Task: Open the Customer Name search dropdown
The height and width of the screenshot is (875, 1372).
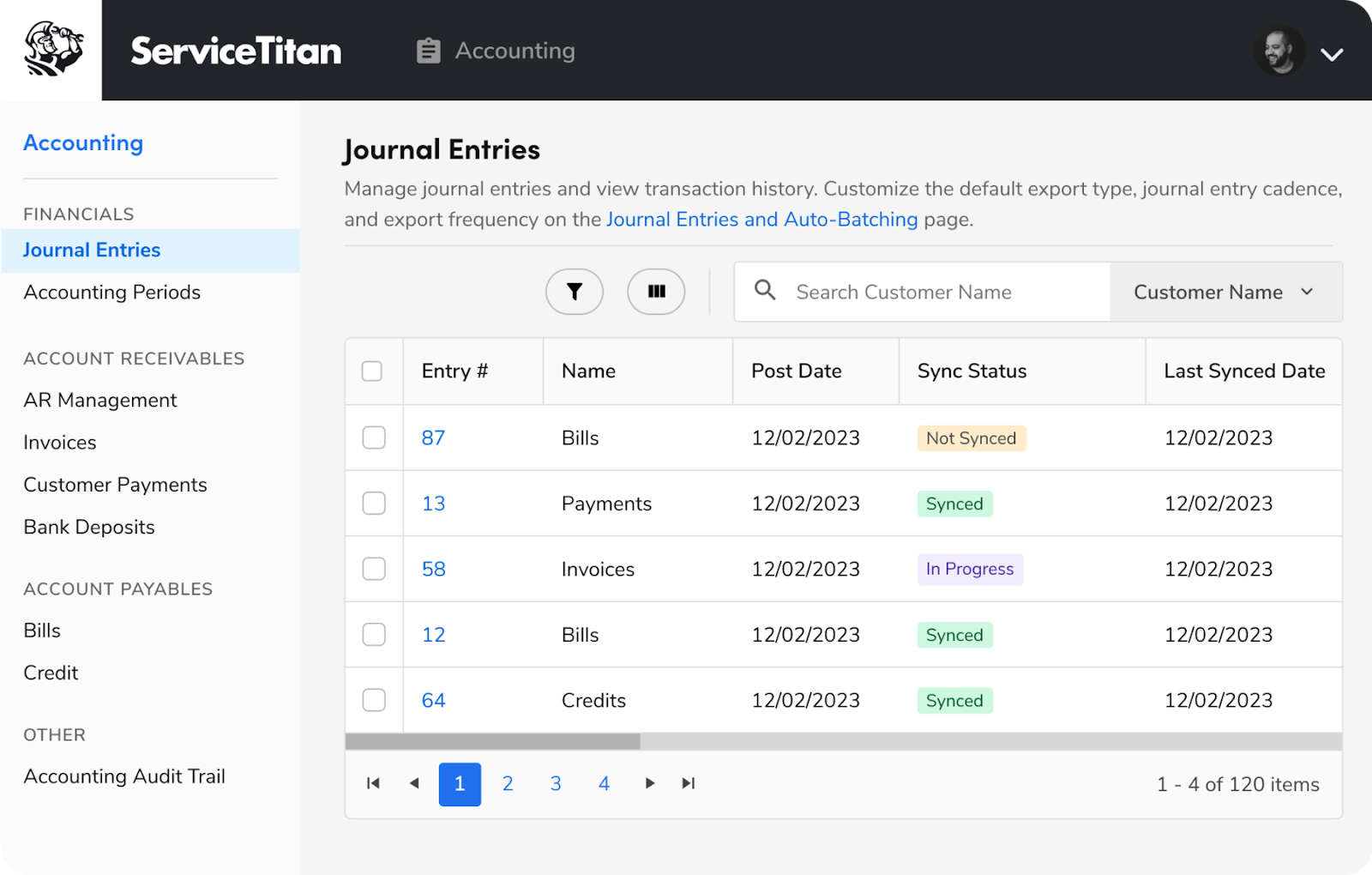Action: (x=1225, y=292)
